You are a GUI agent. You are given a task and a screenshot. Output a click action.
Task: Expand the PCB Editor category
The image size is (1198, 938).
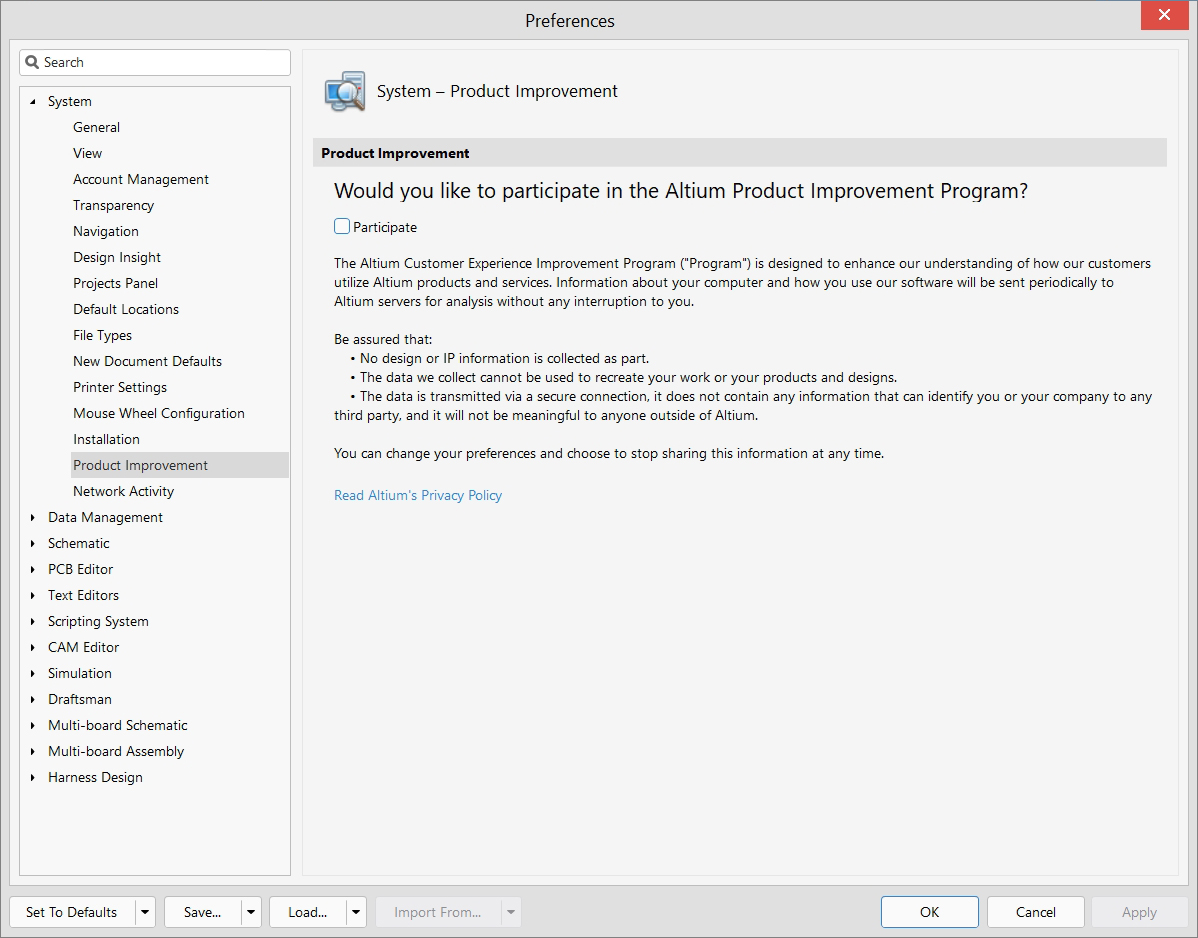coord(33,569)
